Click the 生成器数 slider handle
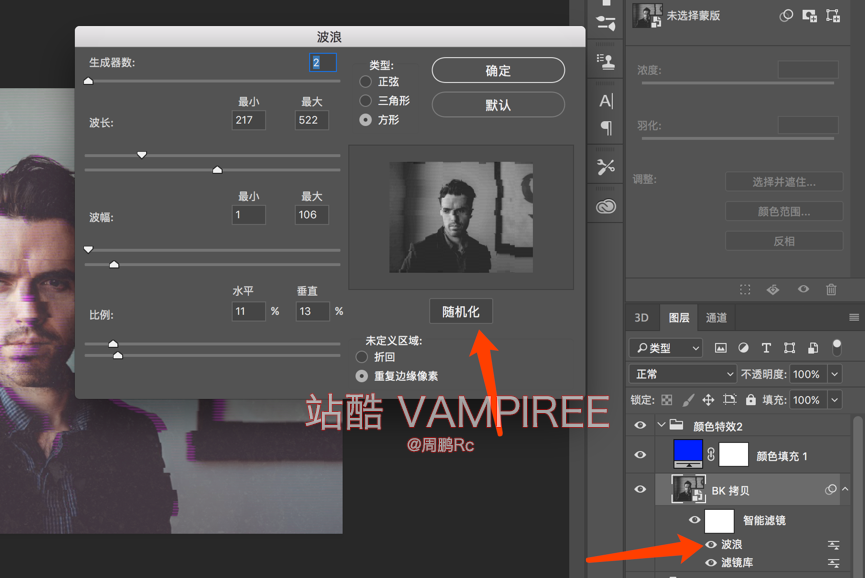This screenshot has width=865, height=578. pyautogui.click(x=88, y=82)
